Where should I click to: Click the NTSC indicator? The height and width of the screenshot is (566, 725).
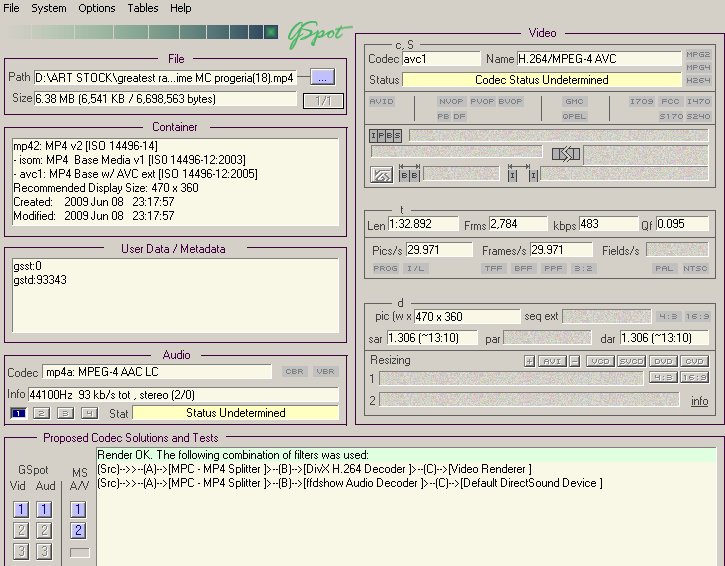tap(695, 269)
